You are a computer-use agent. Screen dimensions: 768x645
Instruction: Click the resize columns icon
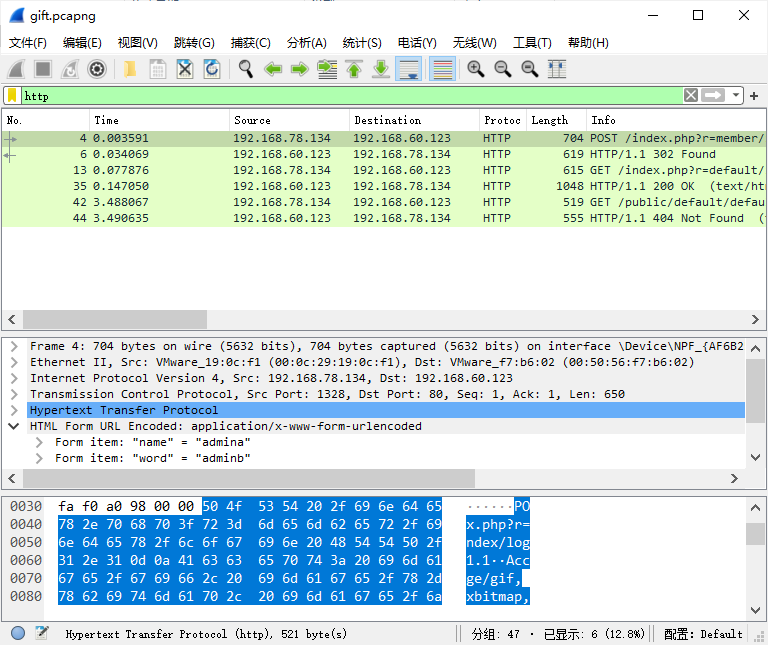(557, 69)
